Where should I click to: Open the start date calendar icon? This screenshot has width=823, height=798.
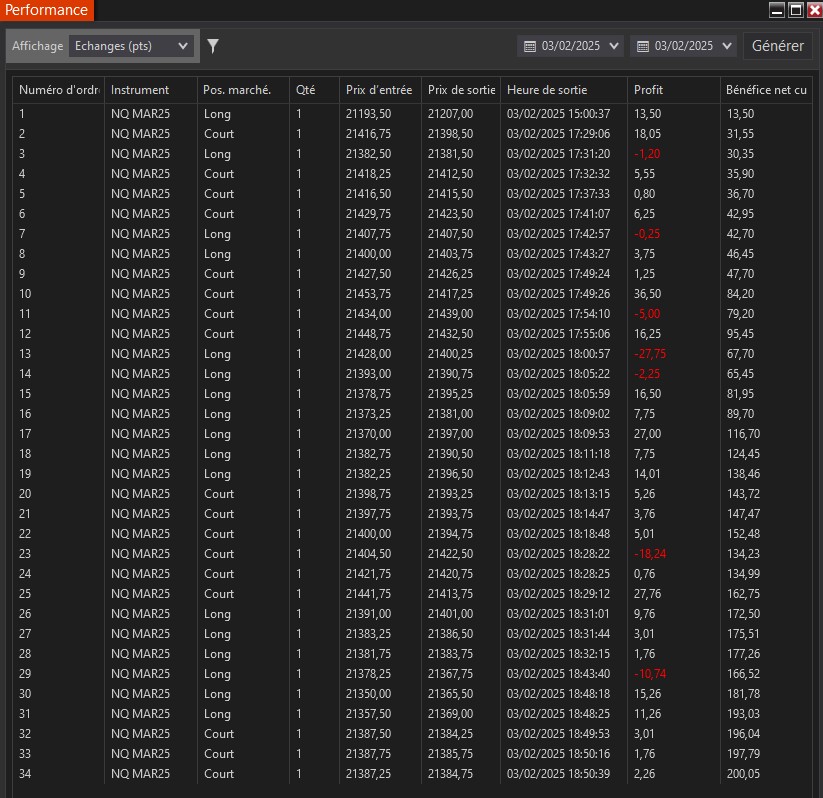[x=530, y=46]
